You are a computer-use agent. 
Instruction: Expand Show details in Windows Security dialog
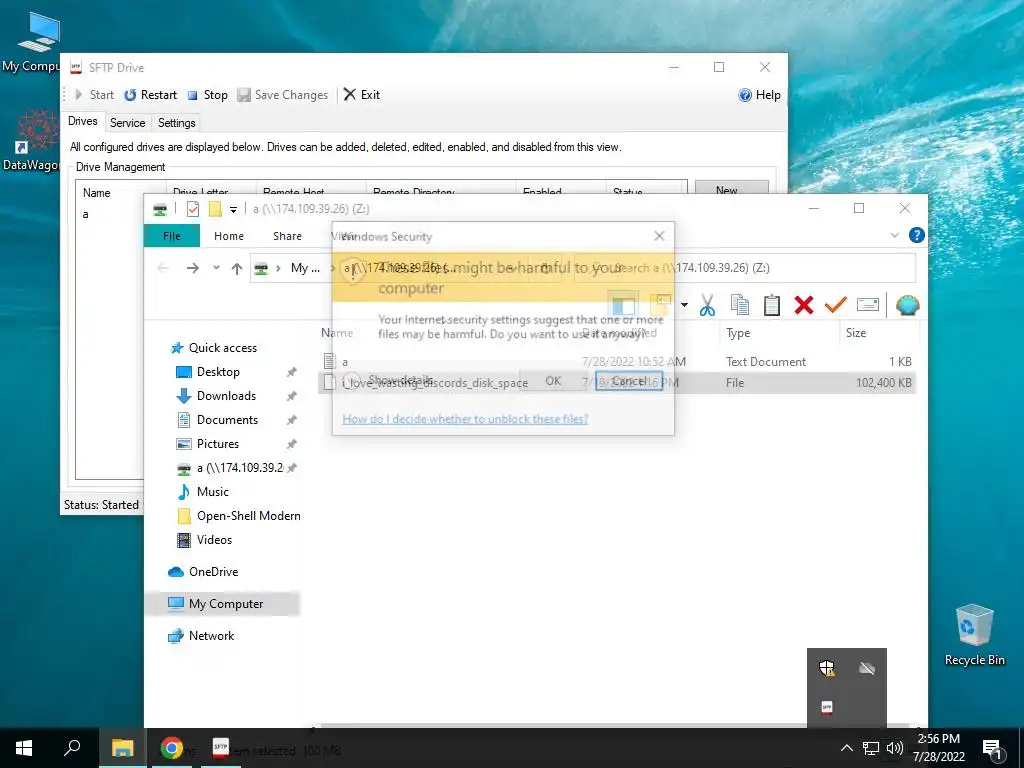388,380
